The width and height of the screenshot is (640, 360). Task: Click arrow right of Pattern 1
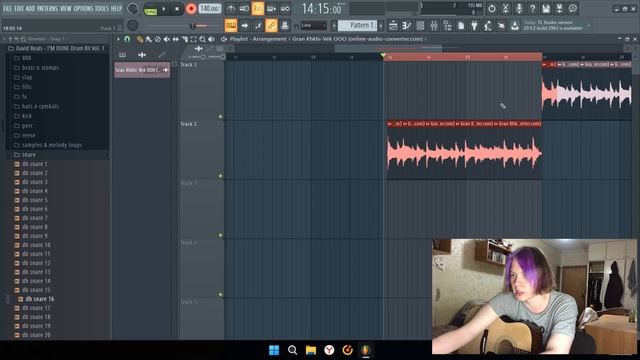(381, 25)
